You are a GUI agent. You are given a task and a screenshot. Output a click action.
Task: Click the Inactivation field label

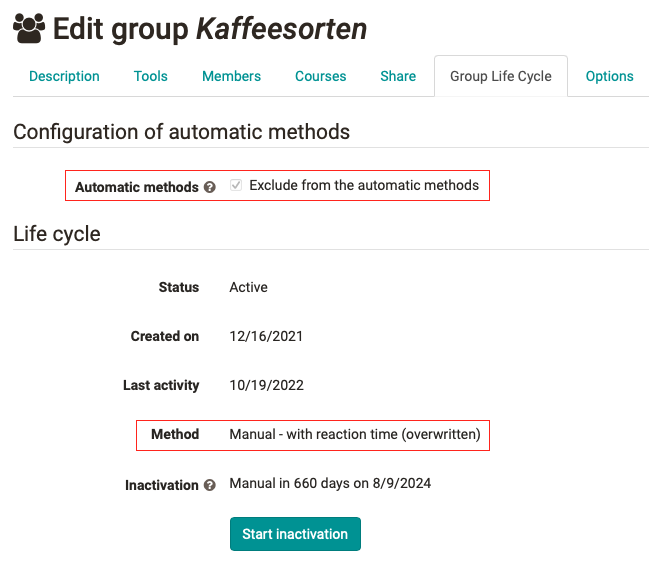tap(162, 485)
